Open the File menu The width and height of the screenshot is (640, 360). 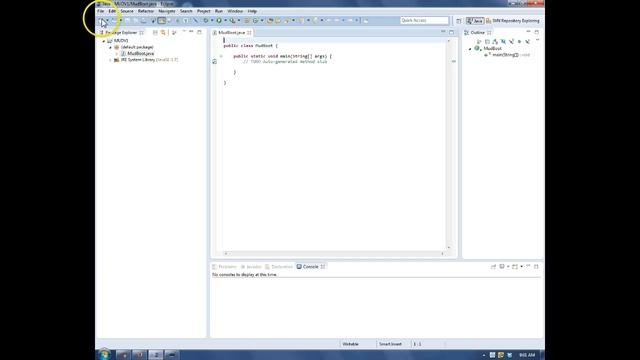tap(101, 11)
